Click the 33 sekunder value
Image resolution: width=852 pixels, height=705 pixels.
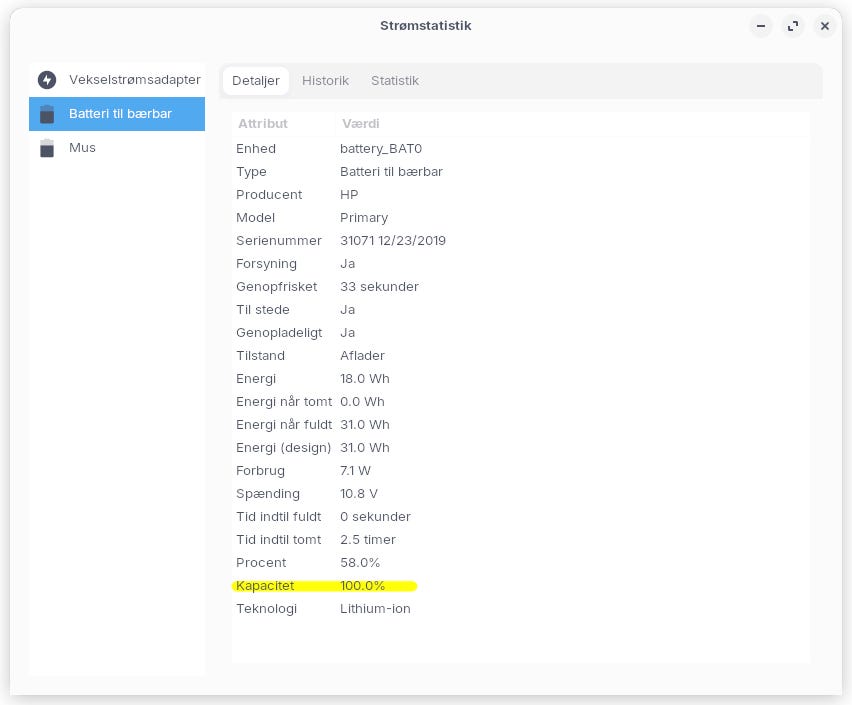pyautogui.click(x=379, y=286)
